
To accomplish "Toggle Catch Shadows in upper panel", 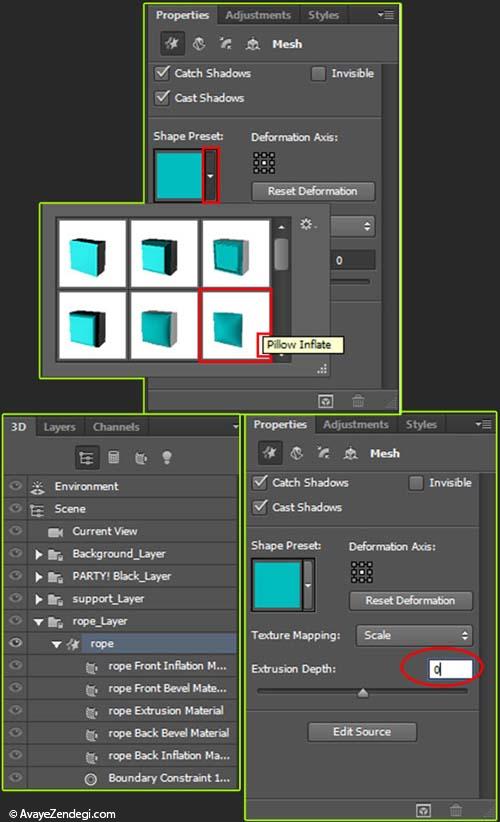I will coord(162,72).
